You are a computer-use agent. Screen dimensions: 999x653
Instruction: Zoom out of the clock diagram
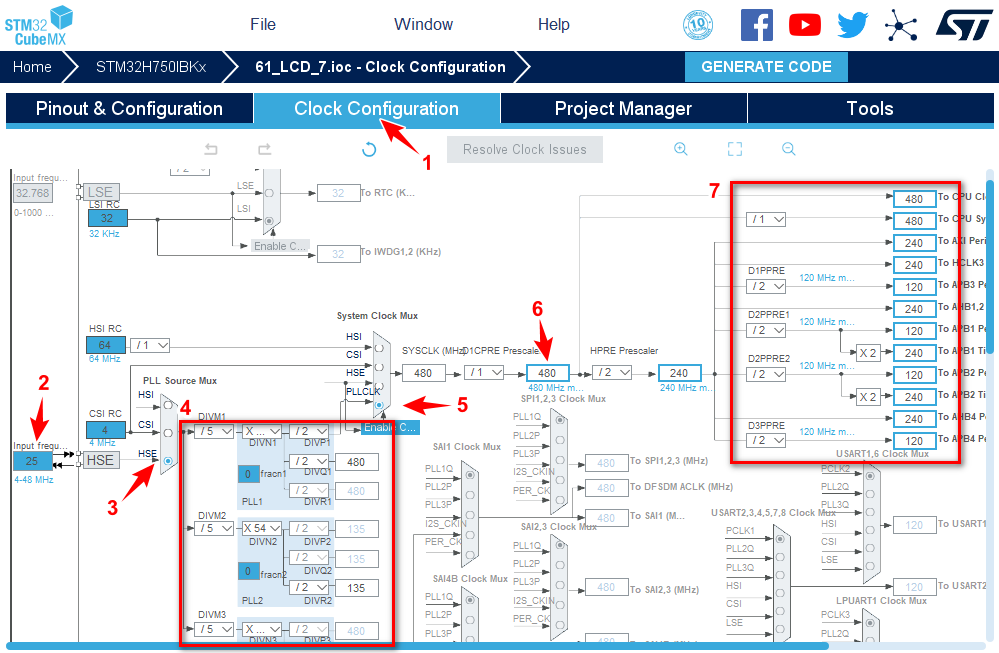788,149
